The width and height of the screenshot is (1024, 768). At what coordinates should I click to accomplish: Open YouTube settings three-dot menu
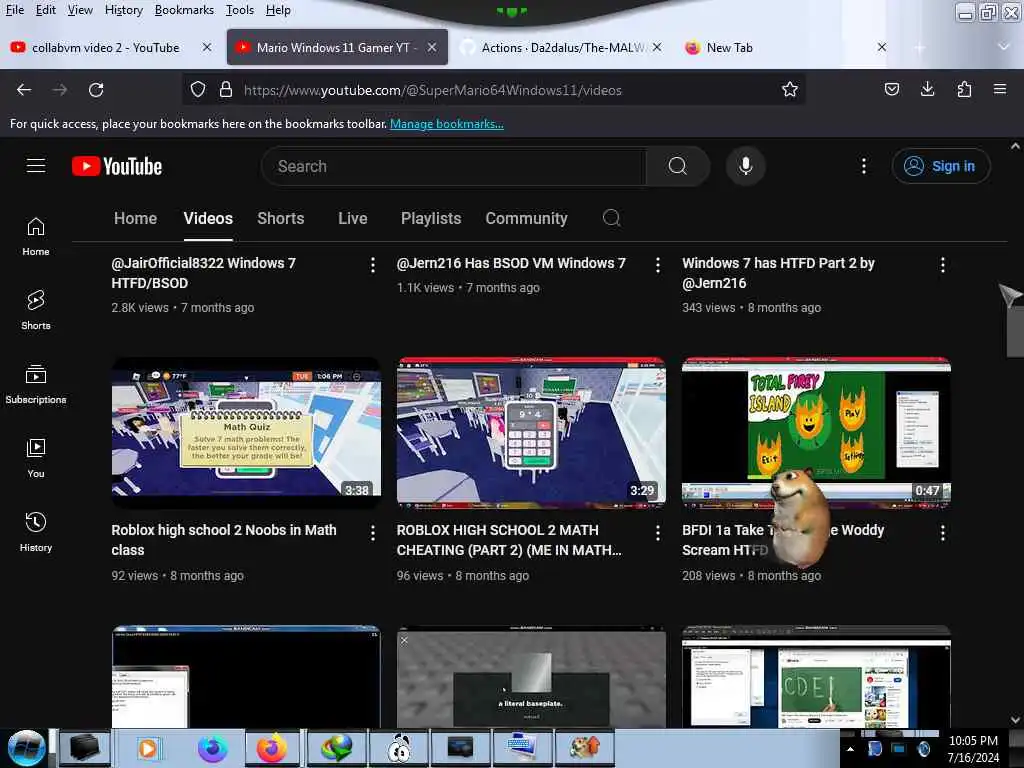pos(863,167)
